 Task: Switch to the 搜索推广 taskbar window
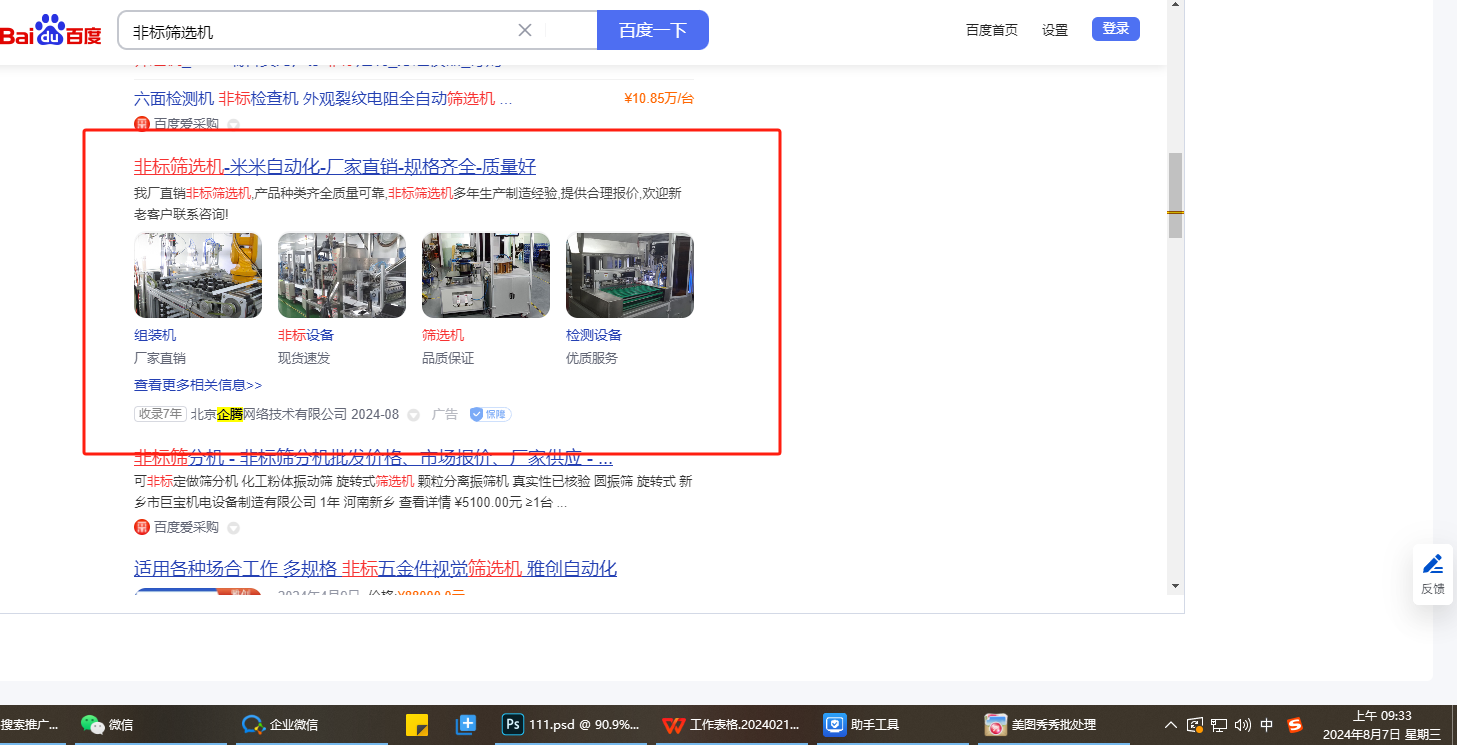click(x=32, y=725)
